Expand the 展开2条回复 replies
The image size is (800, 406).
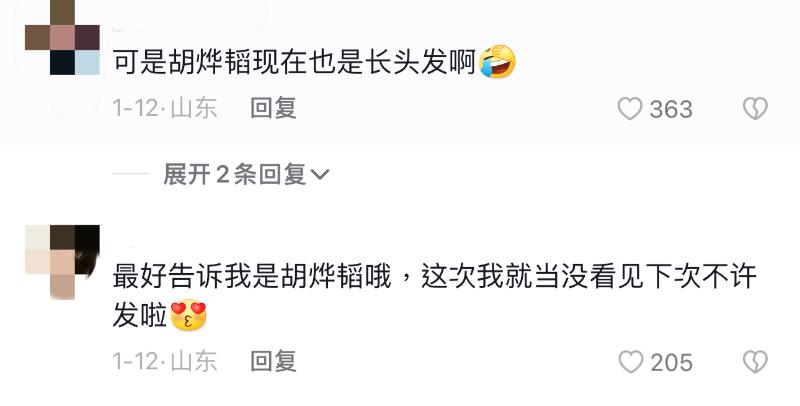click(246, 174)
